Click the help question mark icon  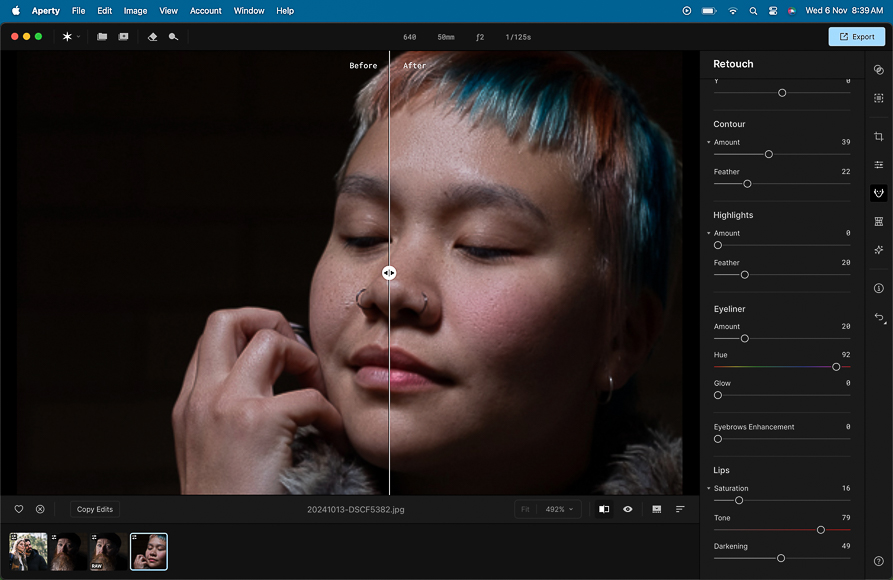[879, 561]
